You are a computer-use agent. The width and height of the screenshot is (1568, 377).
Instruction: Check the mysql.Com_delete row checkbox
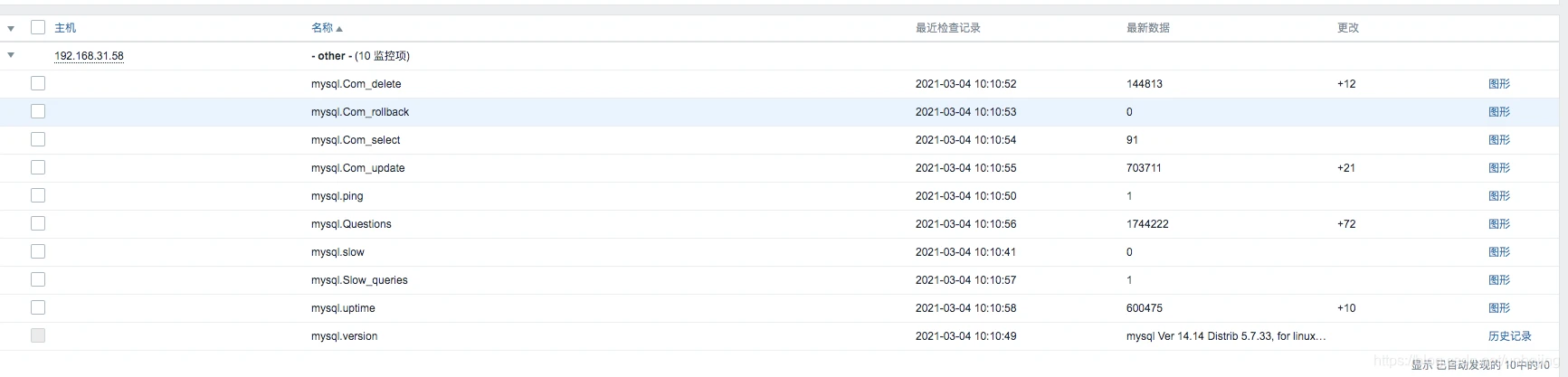[x=38, y=83]
